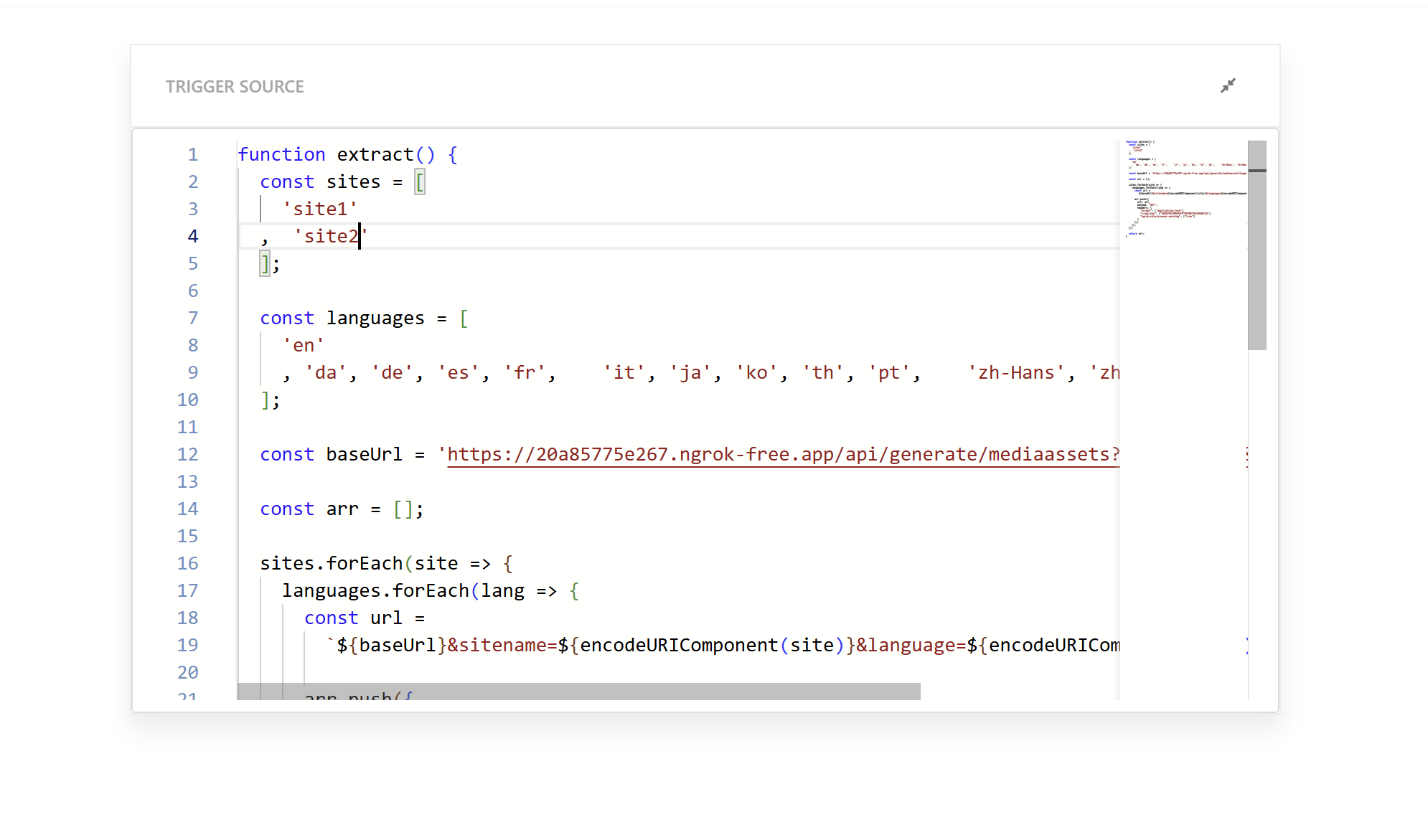
Task: Click the 'ko' language string
Action: 756,372
